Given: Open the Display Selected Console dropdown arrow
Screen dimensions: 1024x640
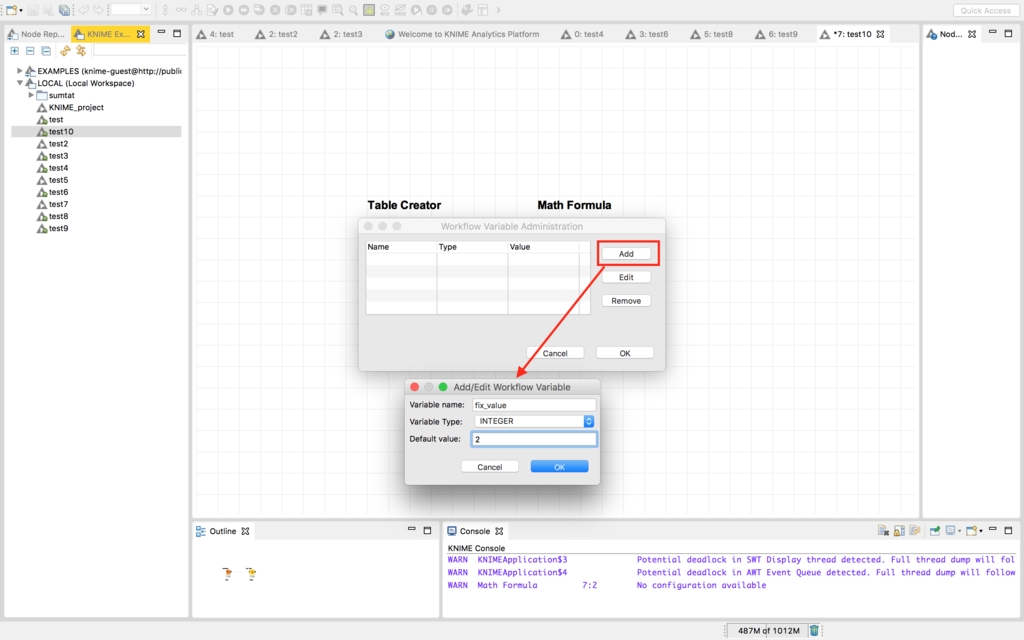Looking at the screenshot, I should 959,531.
